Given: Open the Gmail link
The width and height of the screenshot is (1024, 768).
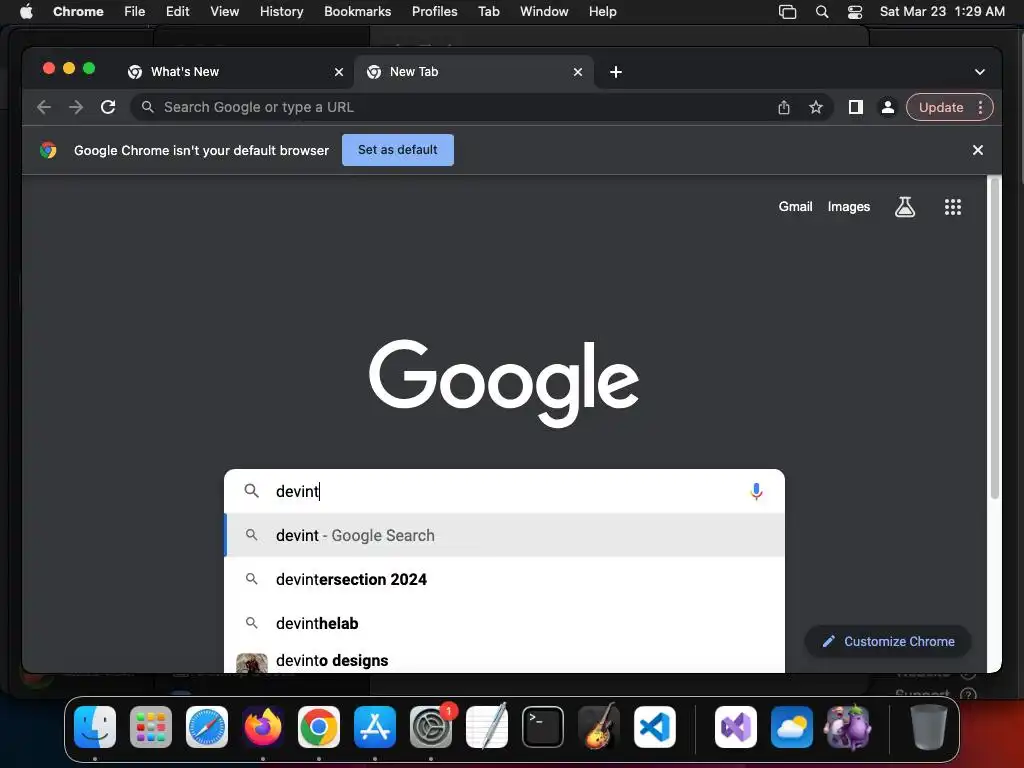Looking at the screenshot, I should (795, 207).
